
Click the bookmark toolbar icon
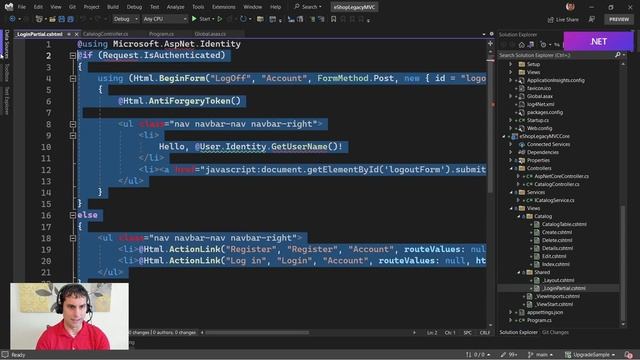click(333, 19)
